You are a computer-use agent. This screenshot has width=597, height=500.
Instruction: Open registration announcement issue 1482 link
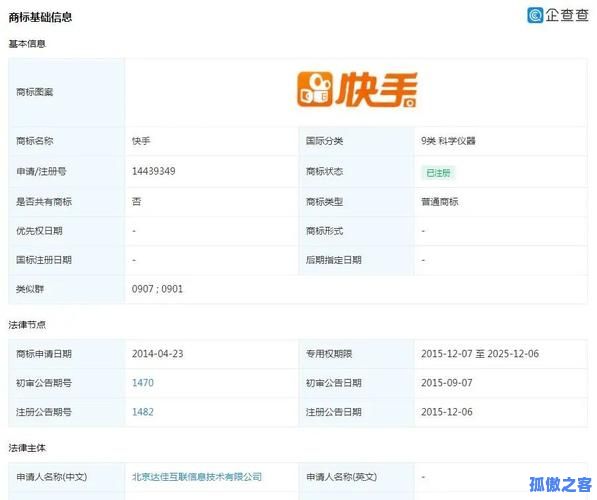pos(143,412)
